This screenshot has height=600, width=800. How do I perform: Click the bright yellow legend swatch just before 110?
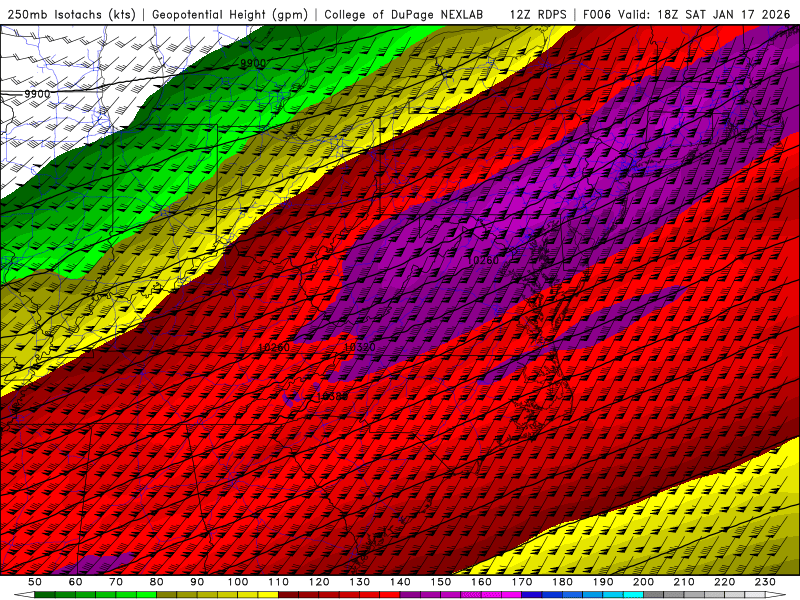point(268,595)
